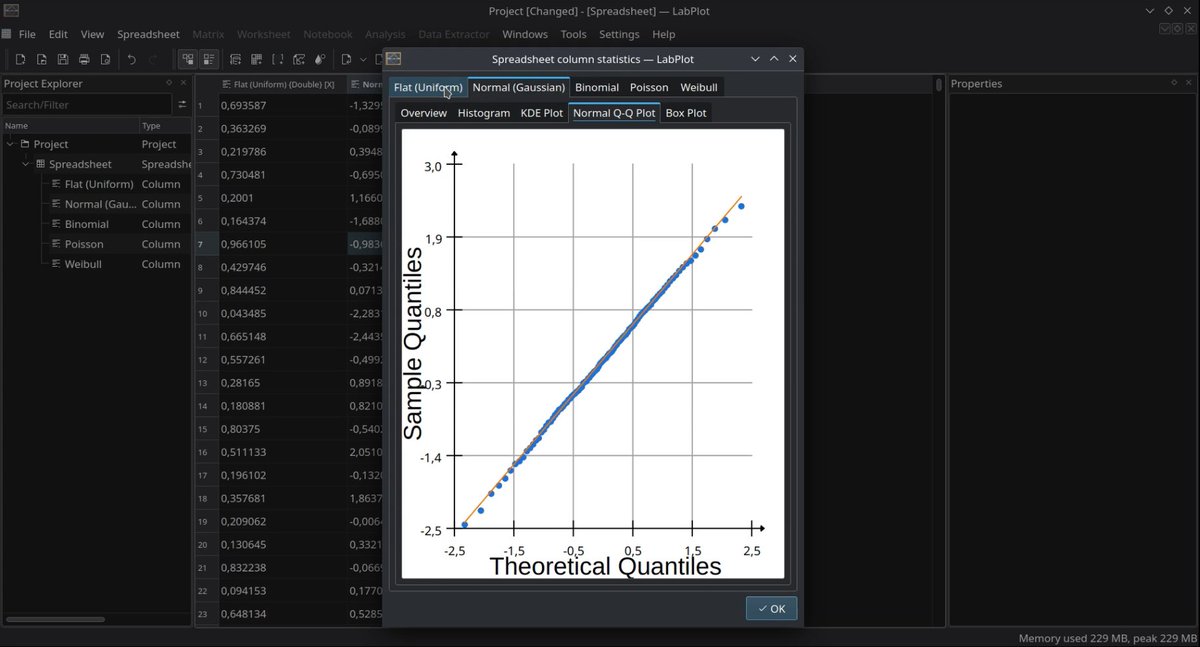
Task: Undo the last action
Action: point(131,58)
